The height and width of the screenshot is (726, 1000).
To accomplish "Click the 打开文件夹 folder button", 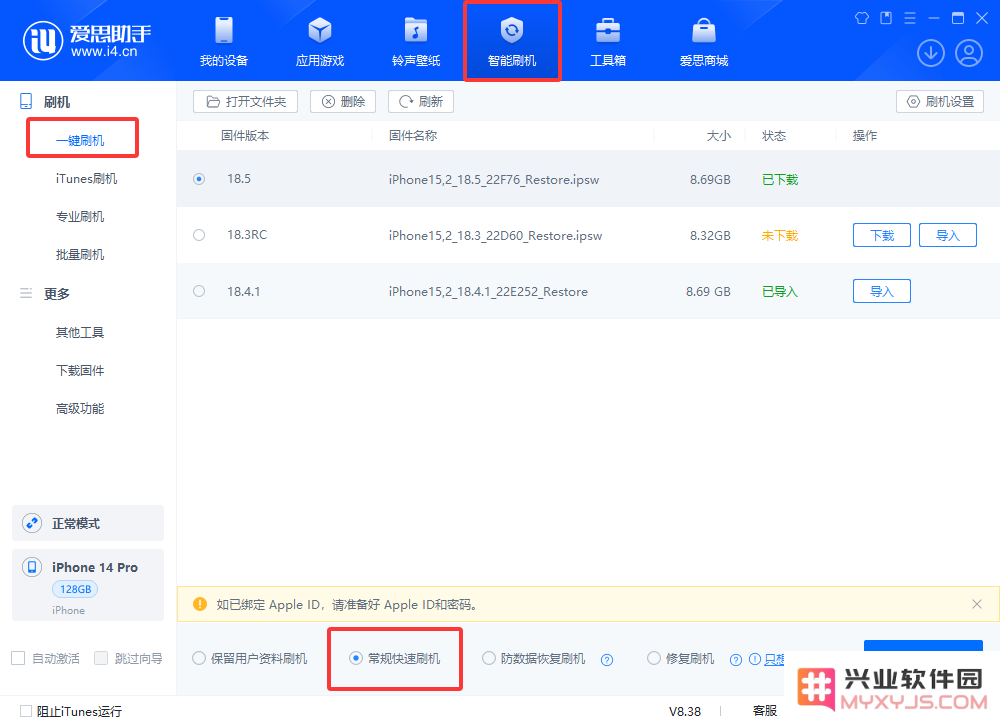I will [246, 101].
